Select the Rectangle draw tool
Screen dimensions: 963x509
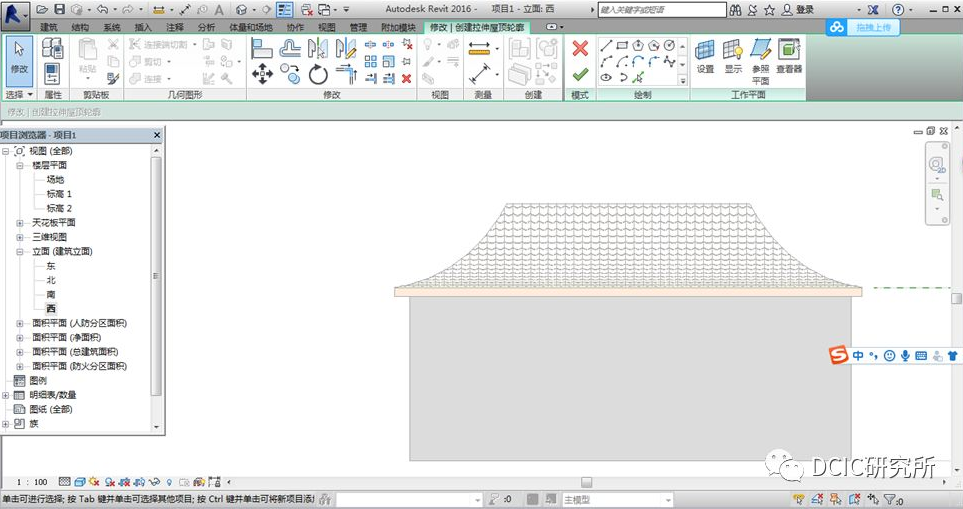(x=622, y=46)
